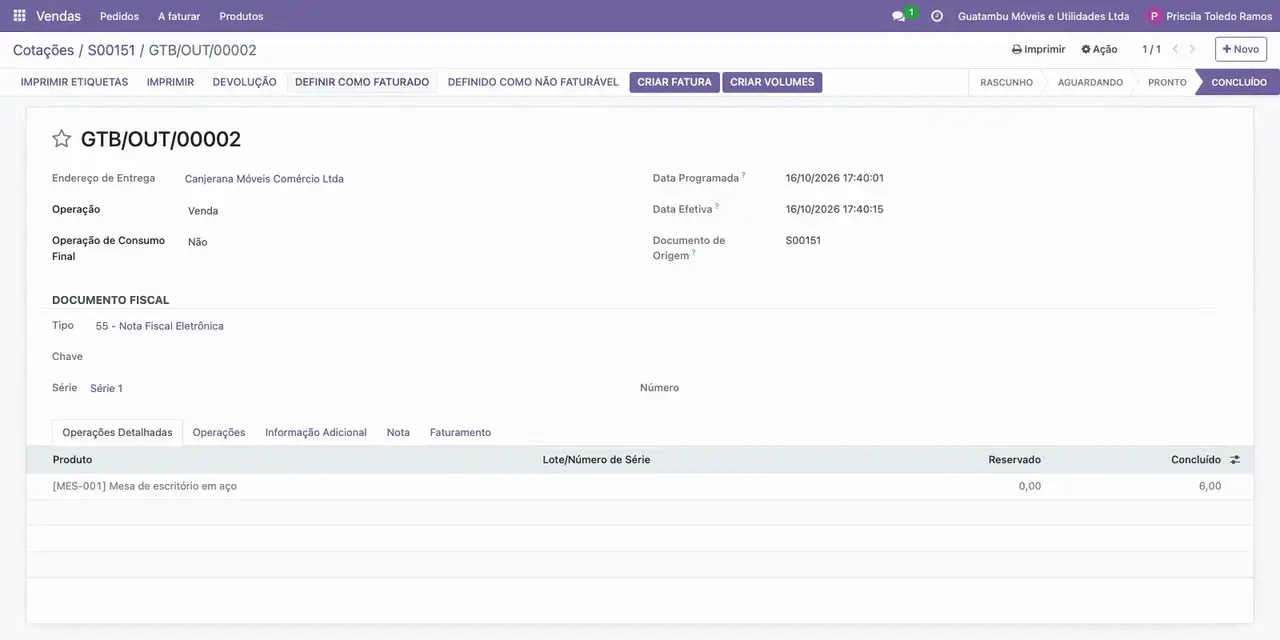1280x640 pixels.
Task: Open column options icon in table header
Action: pos(1235,460)
